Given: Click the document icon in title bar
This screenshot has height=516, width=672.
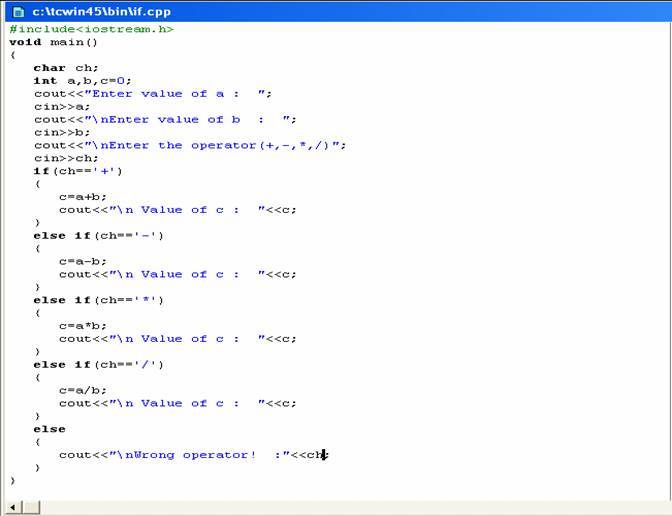Looking at the screenshot, I should pos(18,12).
